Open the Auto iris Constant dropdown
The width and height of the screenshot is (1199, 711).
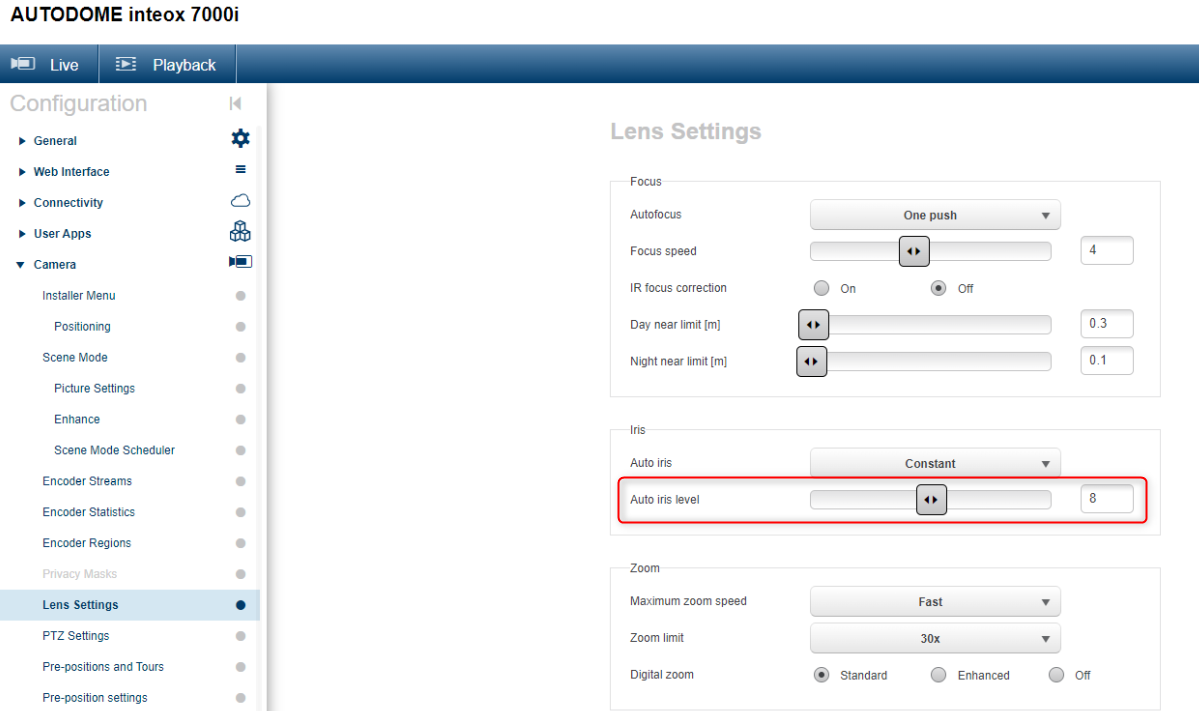point(935,463)
